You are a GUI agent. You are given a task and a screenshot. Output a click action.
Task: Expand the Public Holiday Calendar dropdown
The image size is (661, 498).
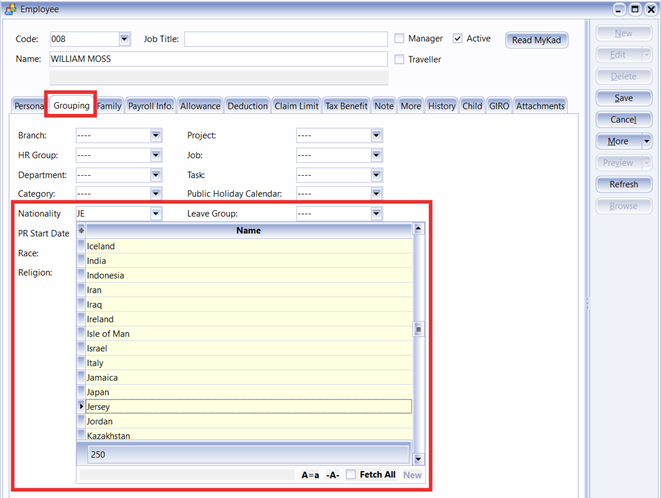[376, 193]
